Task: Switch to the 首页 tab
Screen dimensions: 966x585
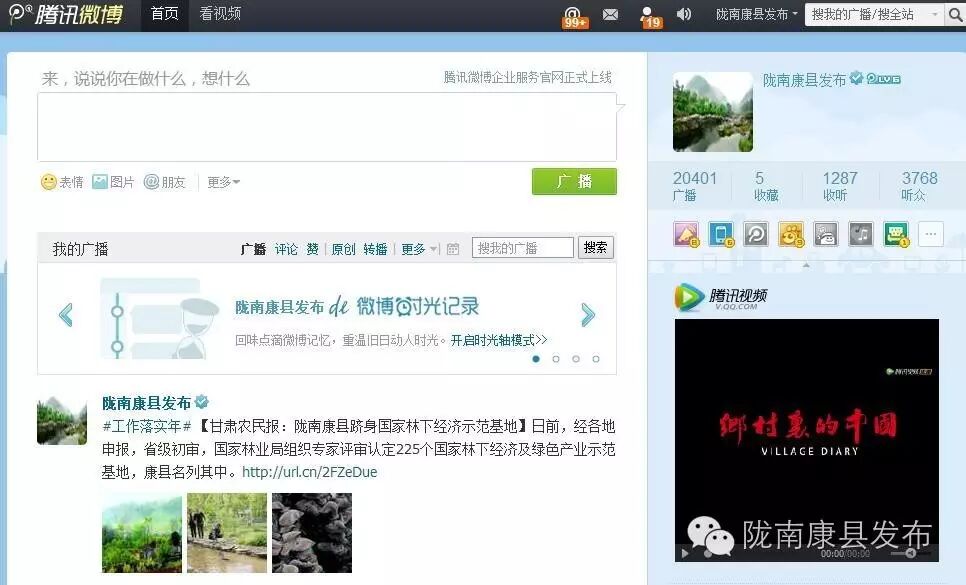Action: coord(164,14)
